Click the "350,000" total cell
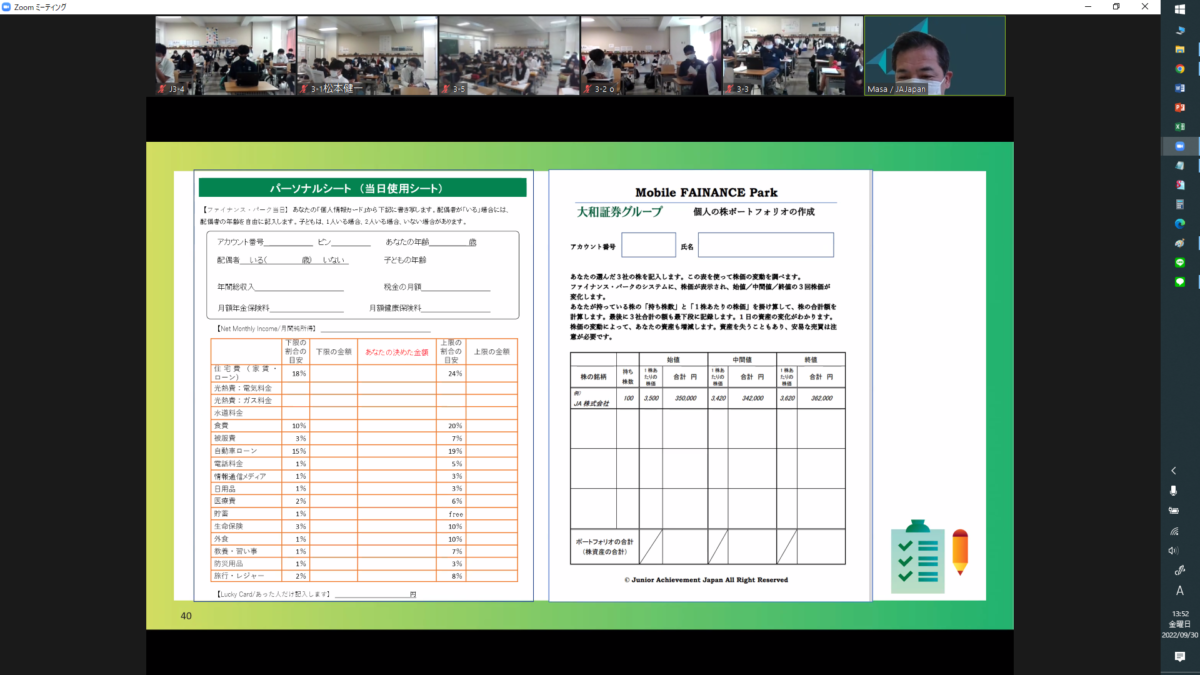1200x675 pixels. (x=684, y=398)
